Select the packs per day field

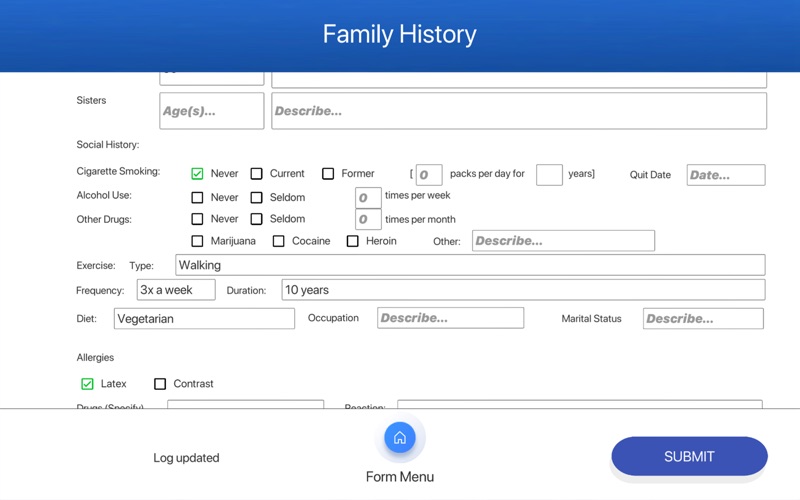pyautogui.click(x=429, y=175)
